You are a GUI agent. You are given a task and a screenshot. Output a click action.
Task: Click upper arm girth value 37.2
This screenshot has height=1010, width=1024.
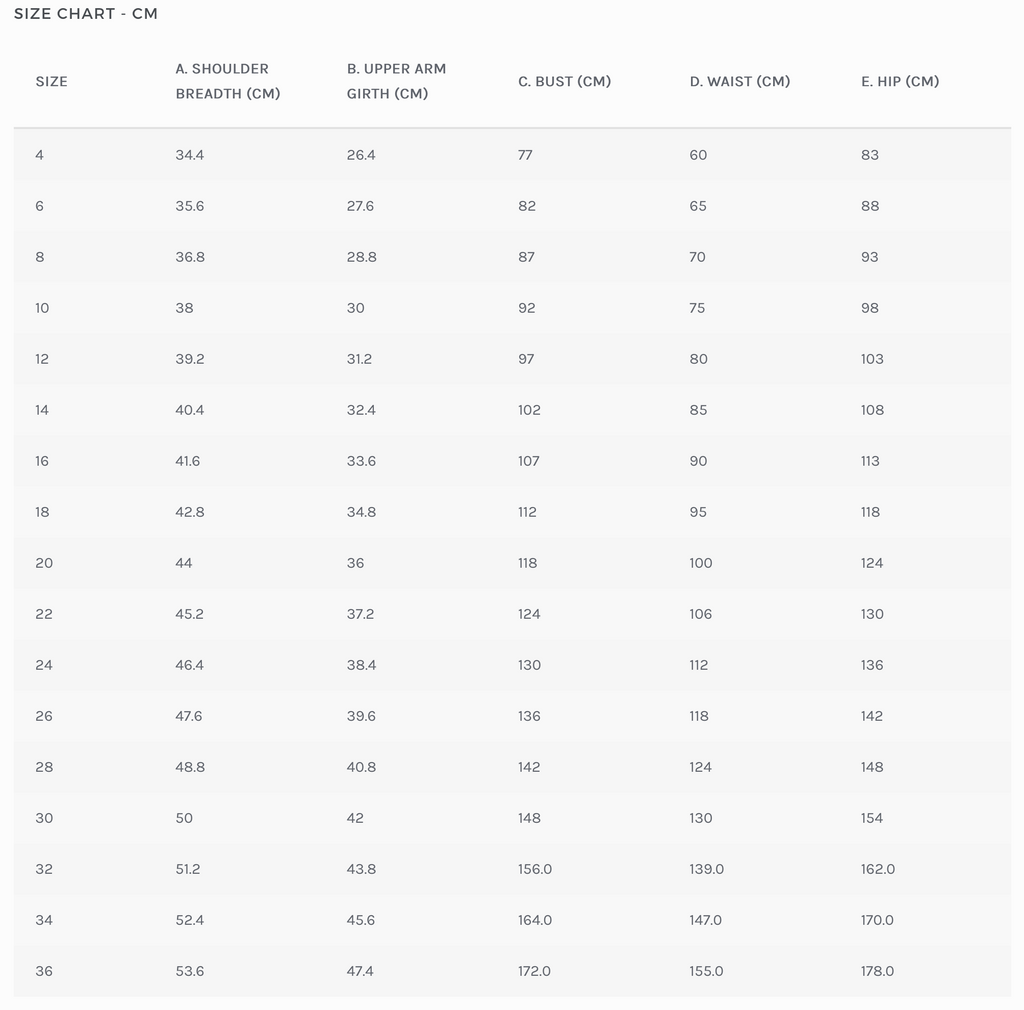pyautogui.click(x=361, y=614)
